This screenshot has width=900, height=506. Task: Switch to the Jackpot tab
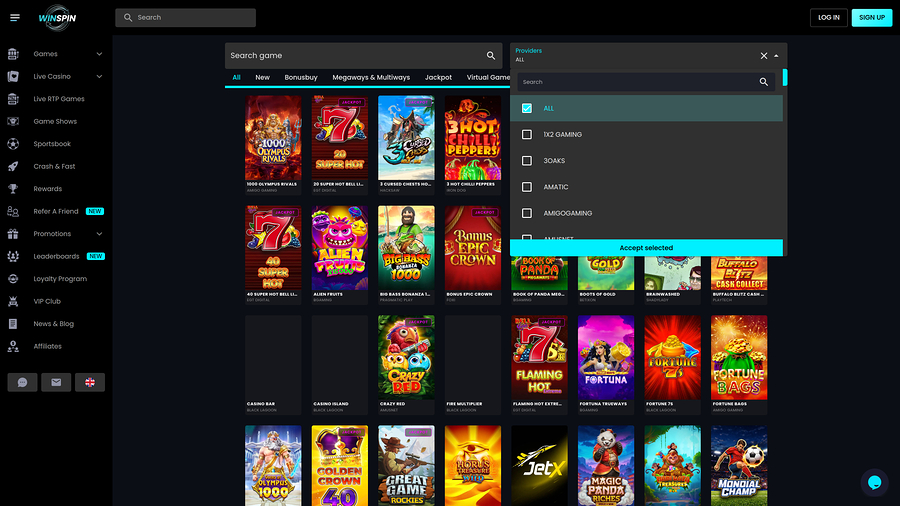click(438, 77)
